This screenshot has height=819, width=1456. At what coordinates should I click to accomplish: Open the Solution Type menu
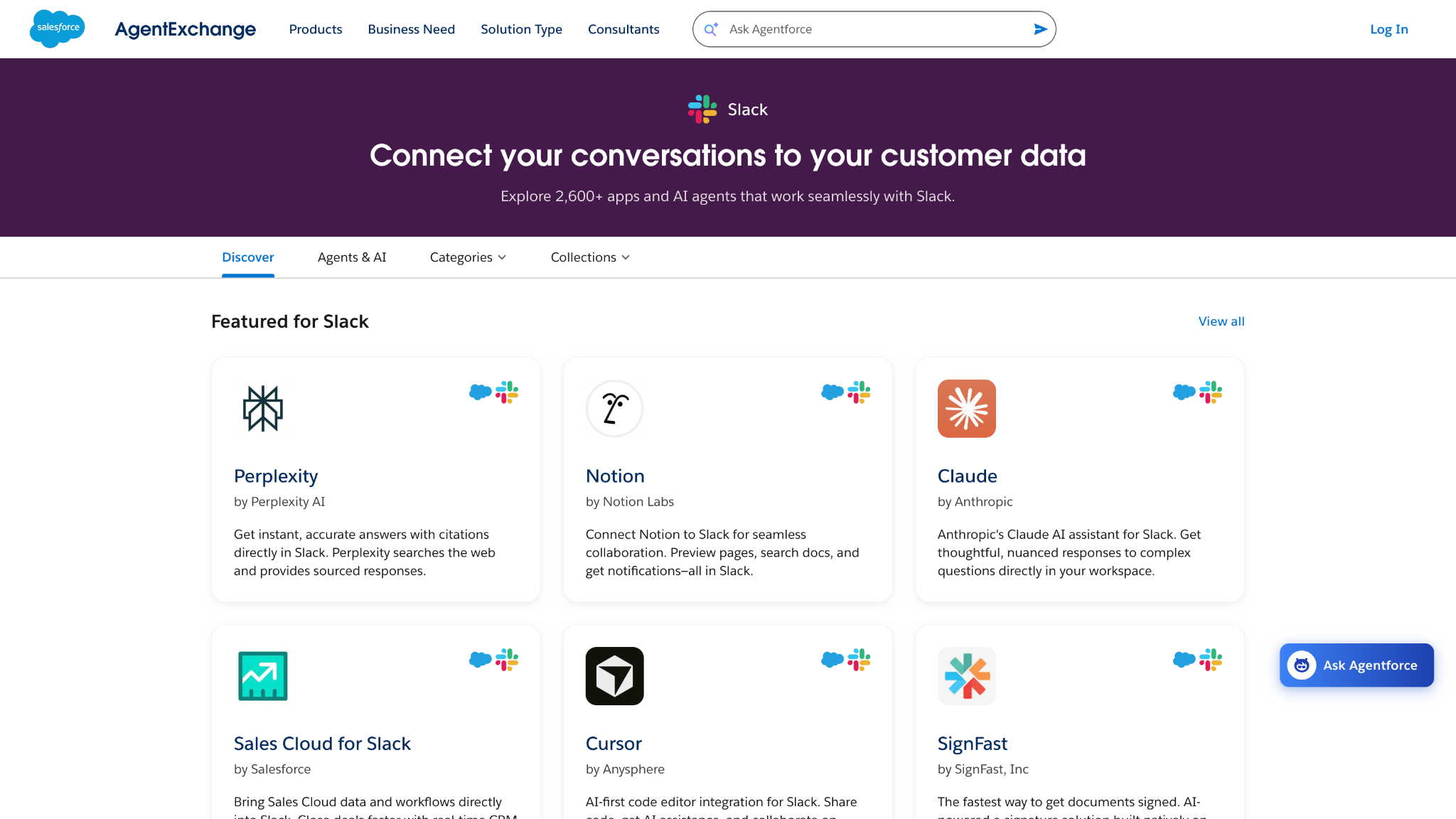pyautogui.click(x=521, y=29)
